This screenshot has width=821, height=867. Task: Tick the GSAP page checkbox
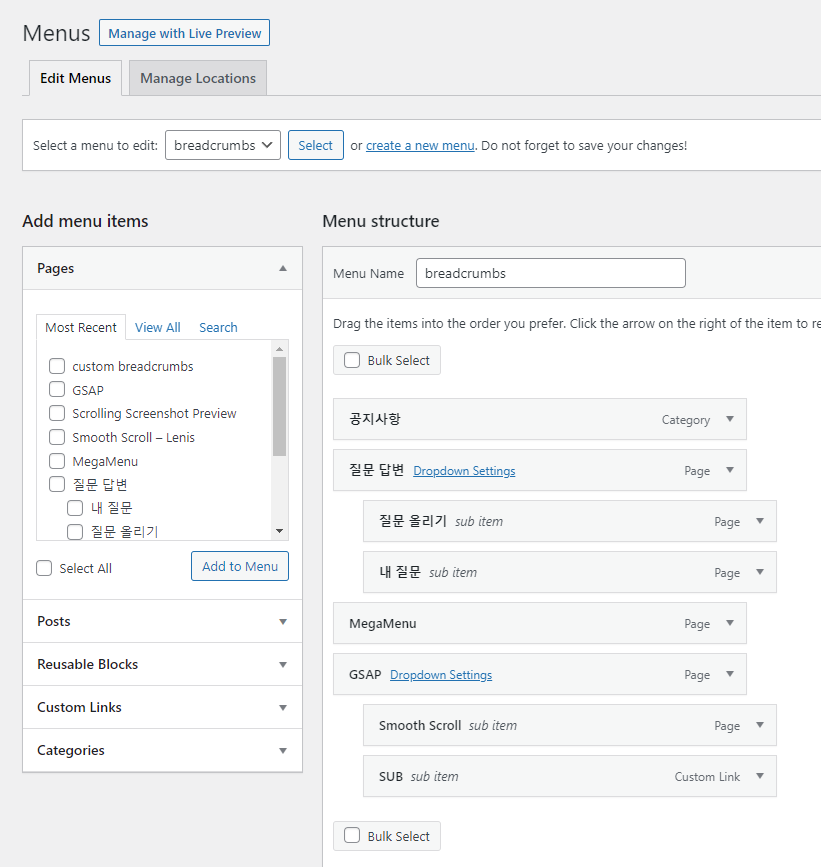pyautogui.click(x=57, y=390)
